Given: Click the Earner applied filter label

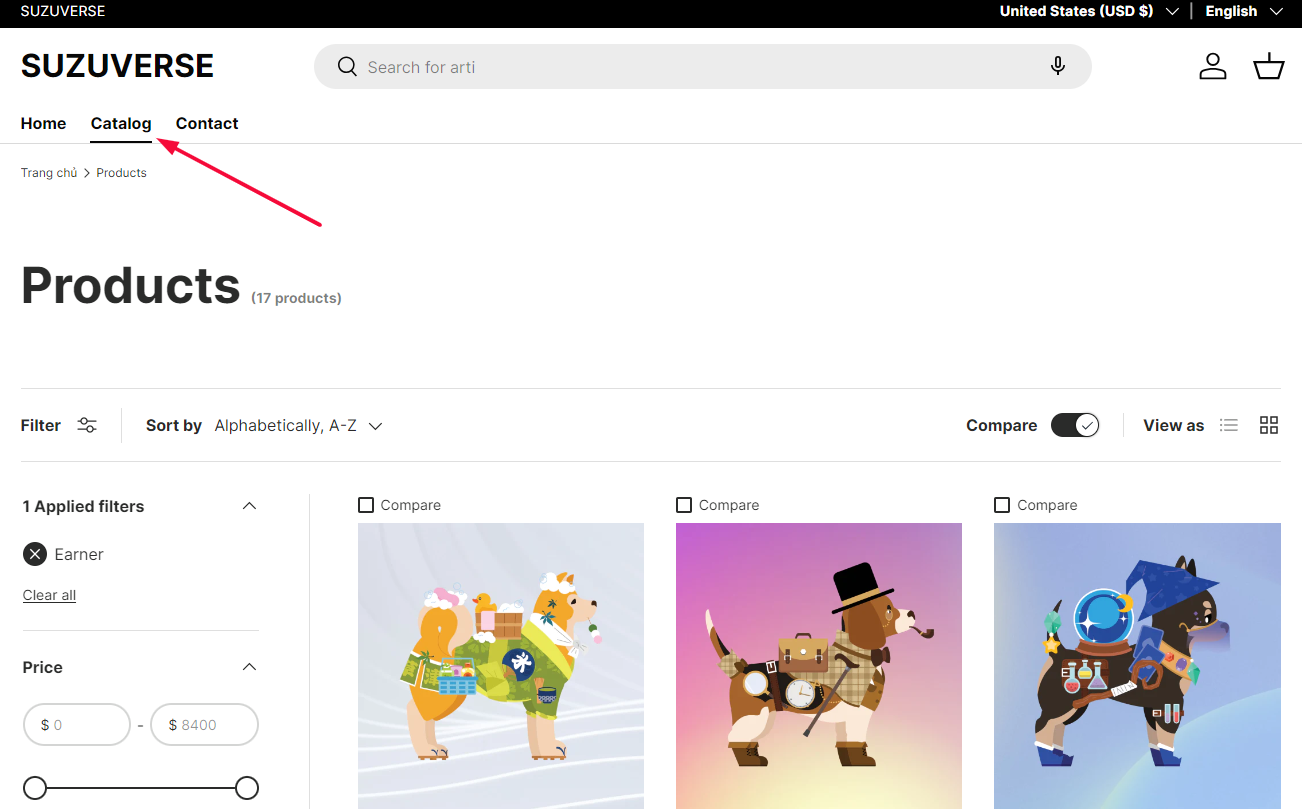Looking at the screenshot, I should click(79, 554).
